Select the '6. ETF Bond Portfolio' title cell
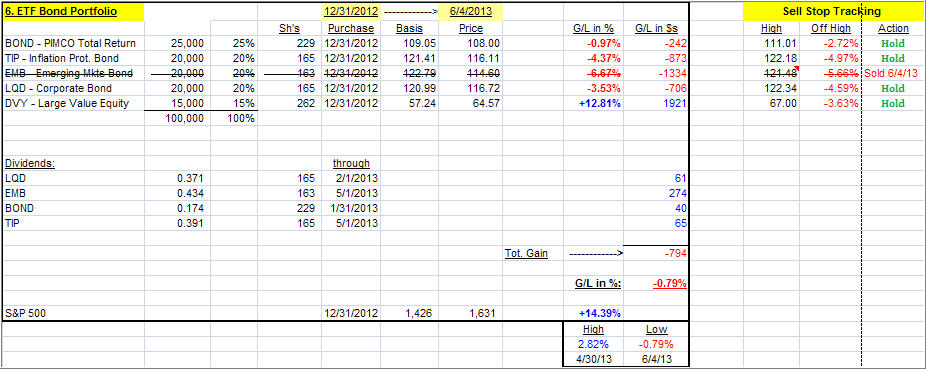The image size is (926, 369). tap(73, 12)
